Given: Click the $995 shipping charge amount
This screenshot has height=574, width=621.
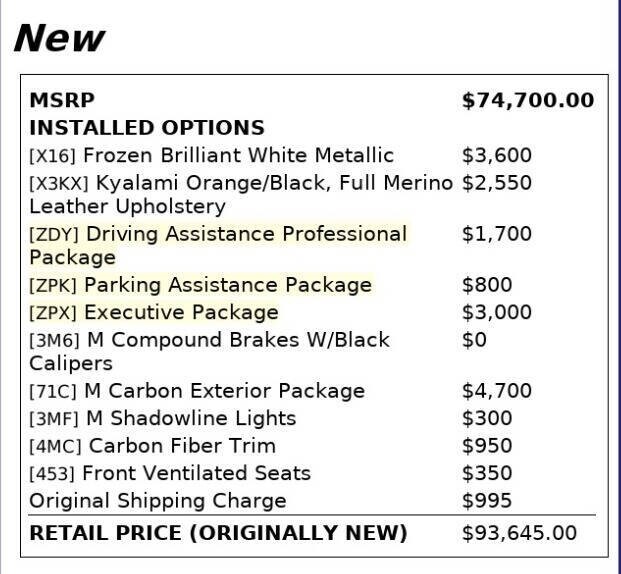Looking at the screenshot, I should click(487, 500).
